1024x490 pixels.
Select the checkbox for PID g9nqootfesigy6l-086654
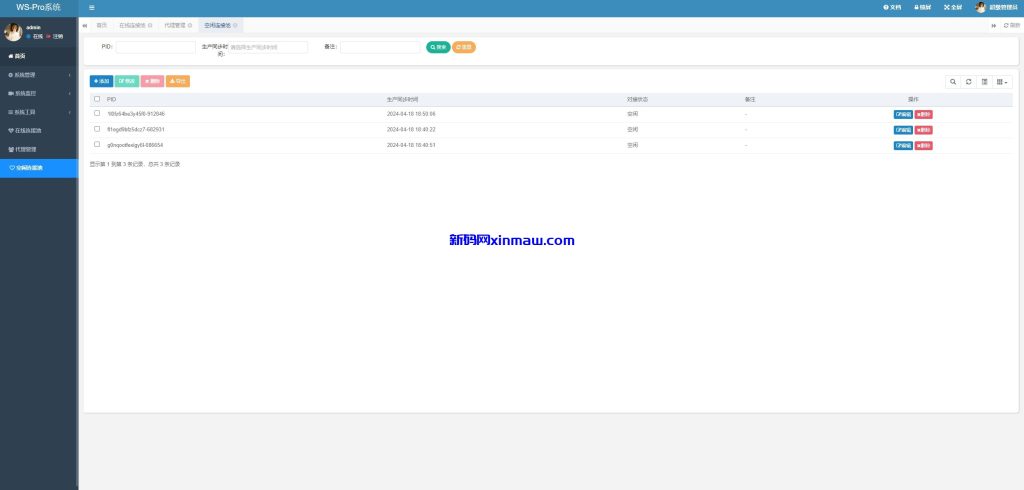click(x=97, y=145)
